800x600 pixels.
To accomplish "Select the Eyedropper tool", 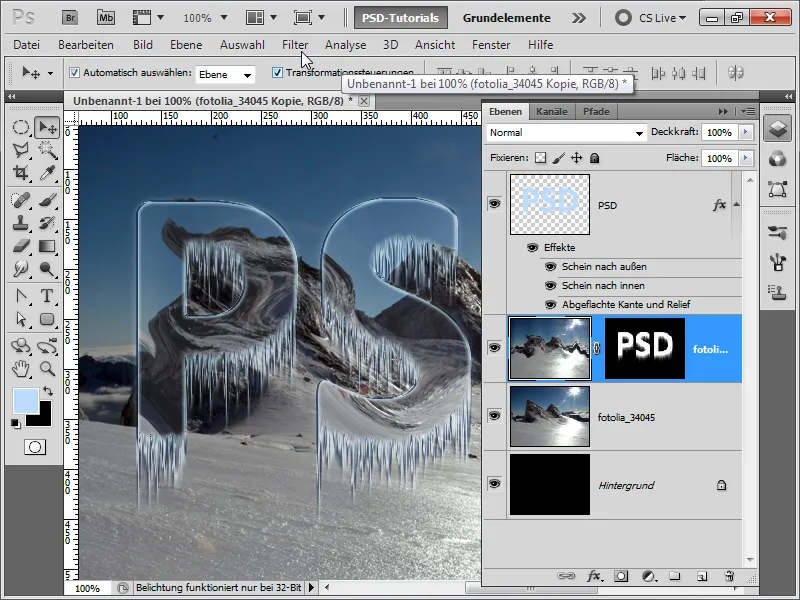I will (47, 173).
